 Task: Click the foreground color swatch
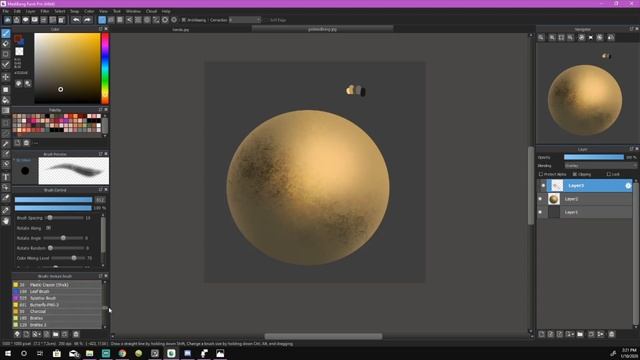[x=18, y=38]
